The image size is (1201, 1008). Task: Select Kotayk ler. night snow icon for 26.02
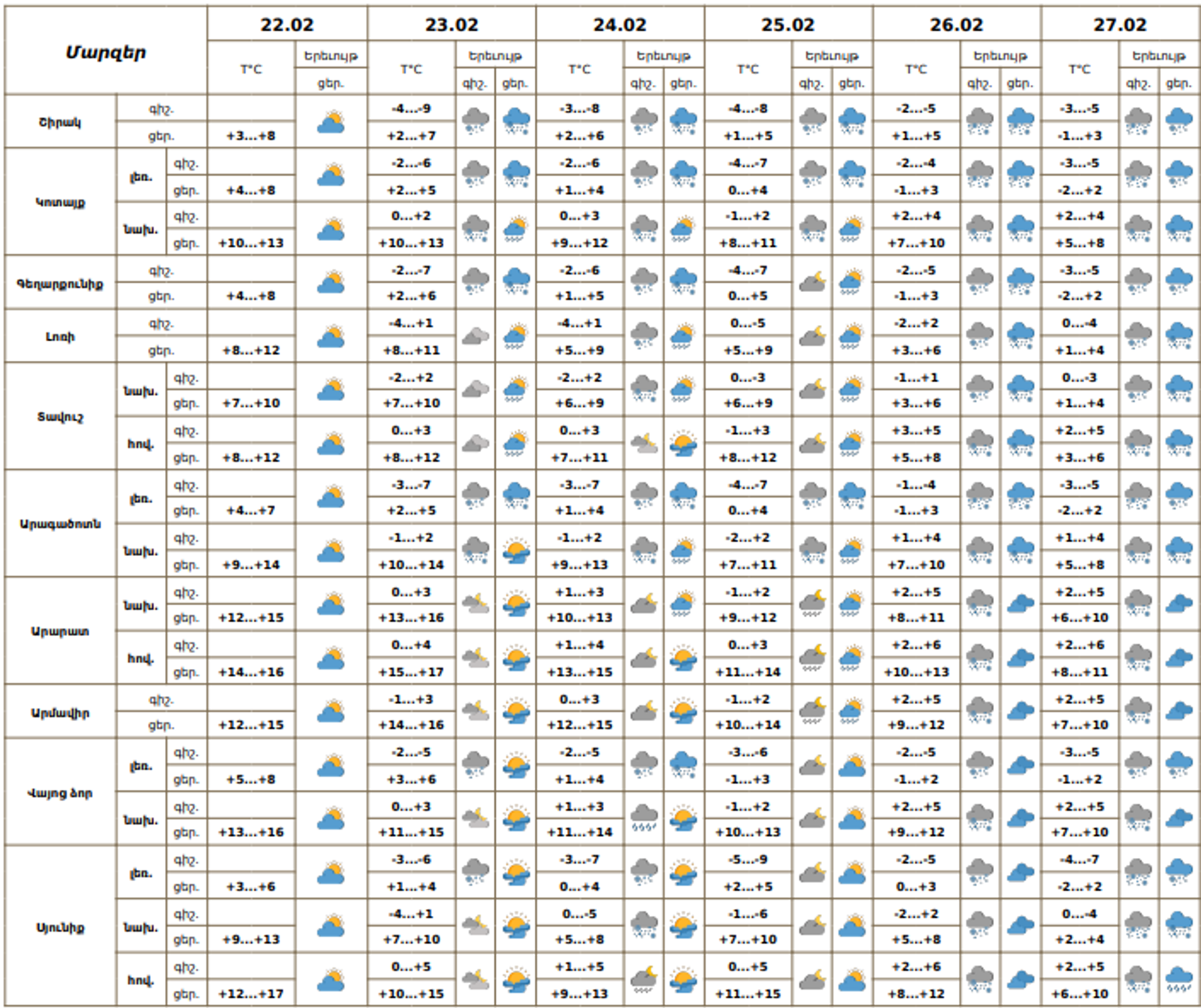click(x=979, y=175)
